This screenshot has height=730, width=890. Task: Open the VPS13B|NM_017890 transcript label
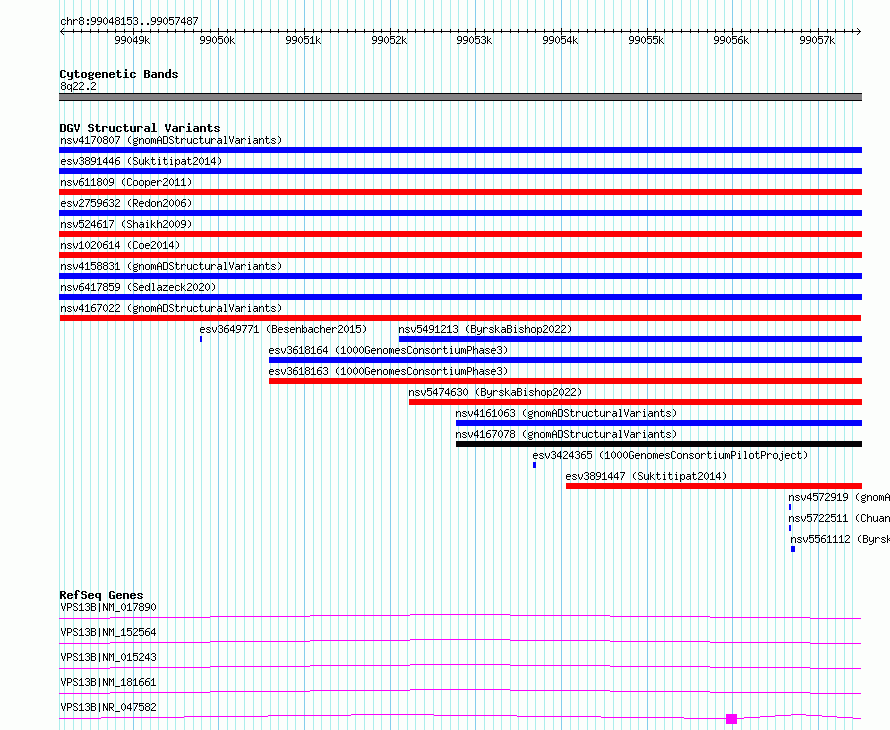click(x=108, y=607)
